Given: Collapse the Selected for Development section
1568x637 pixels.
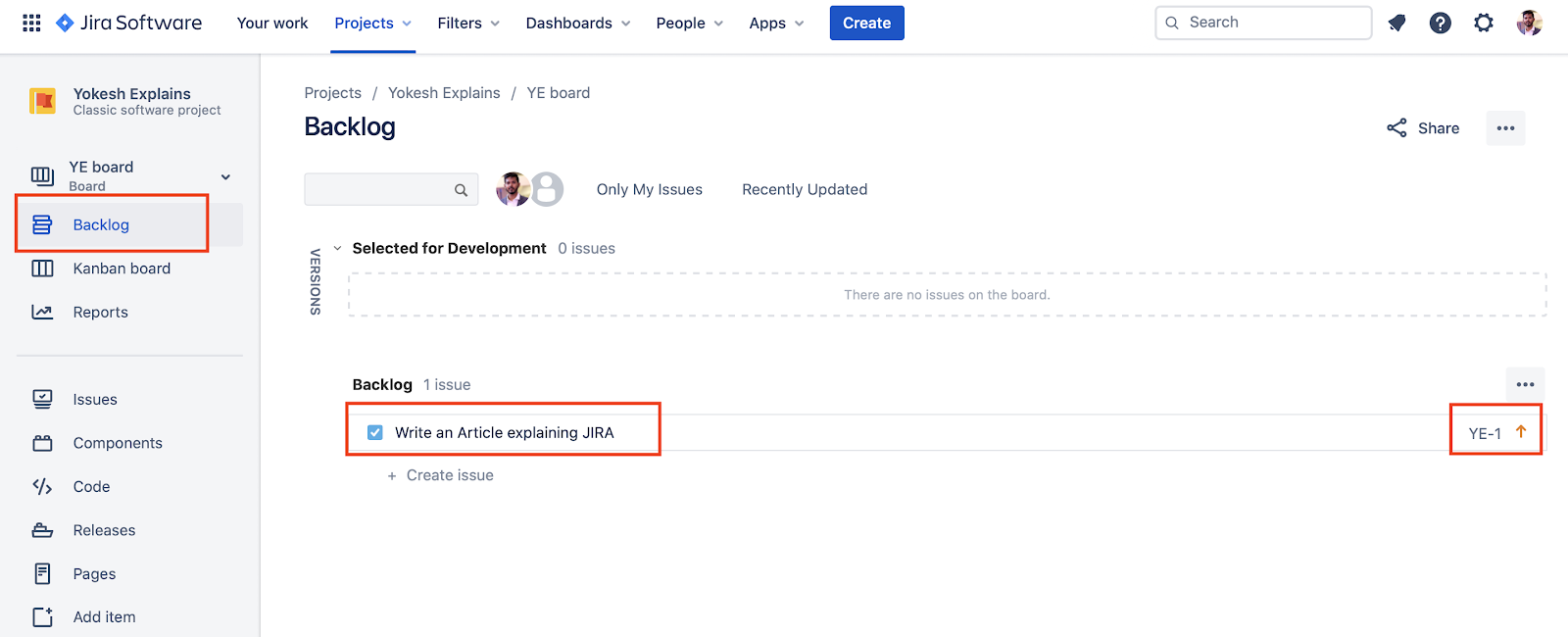Looking at the screenshot, I should tap(337, 248).
